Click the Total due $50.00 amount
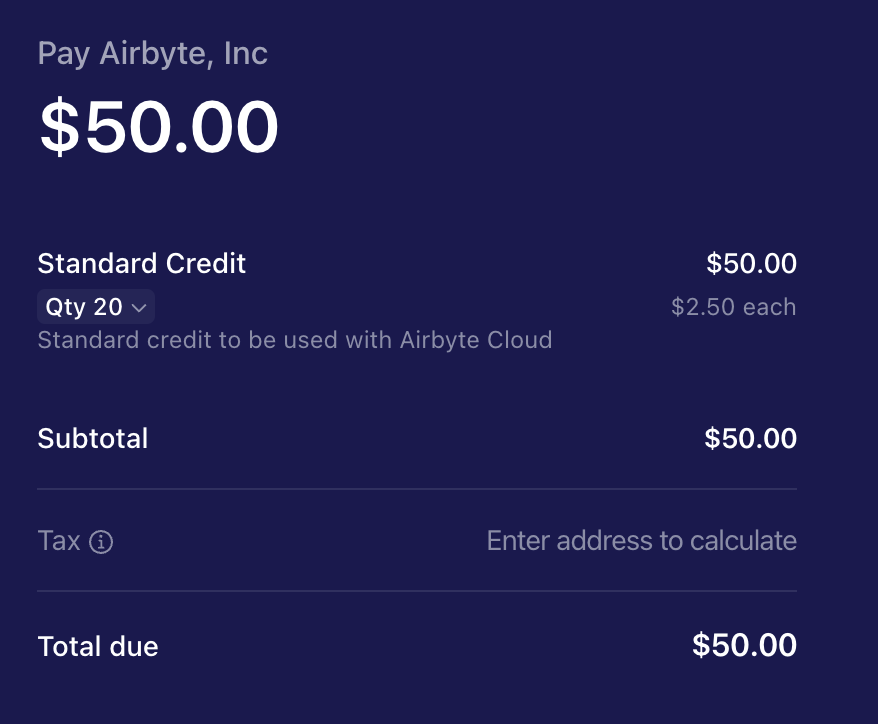This screenshot has height=724, width=878. point(744,644)
